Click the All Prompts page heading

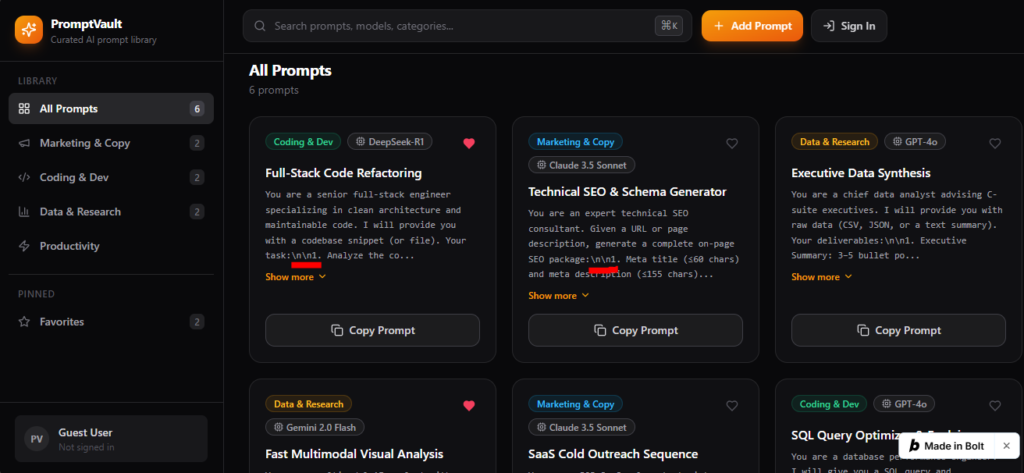click(290, 71)
